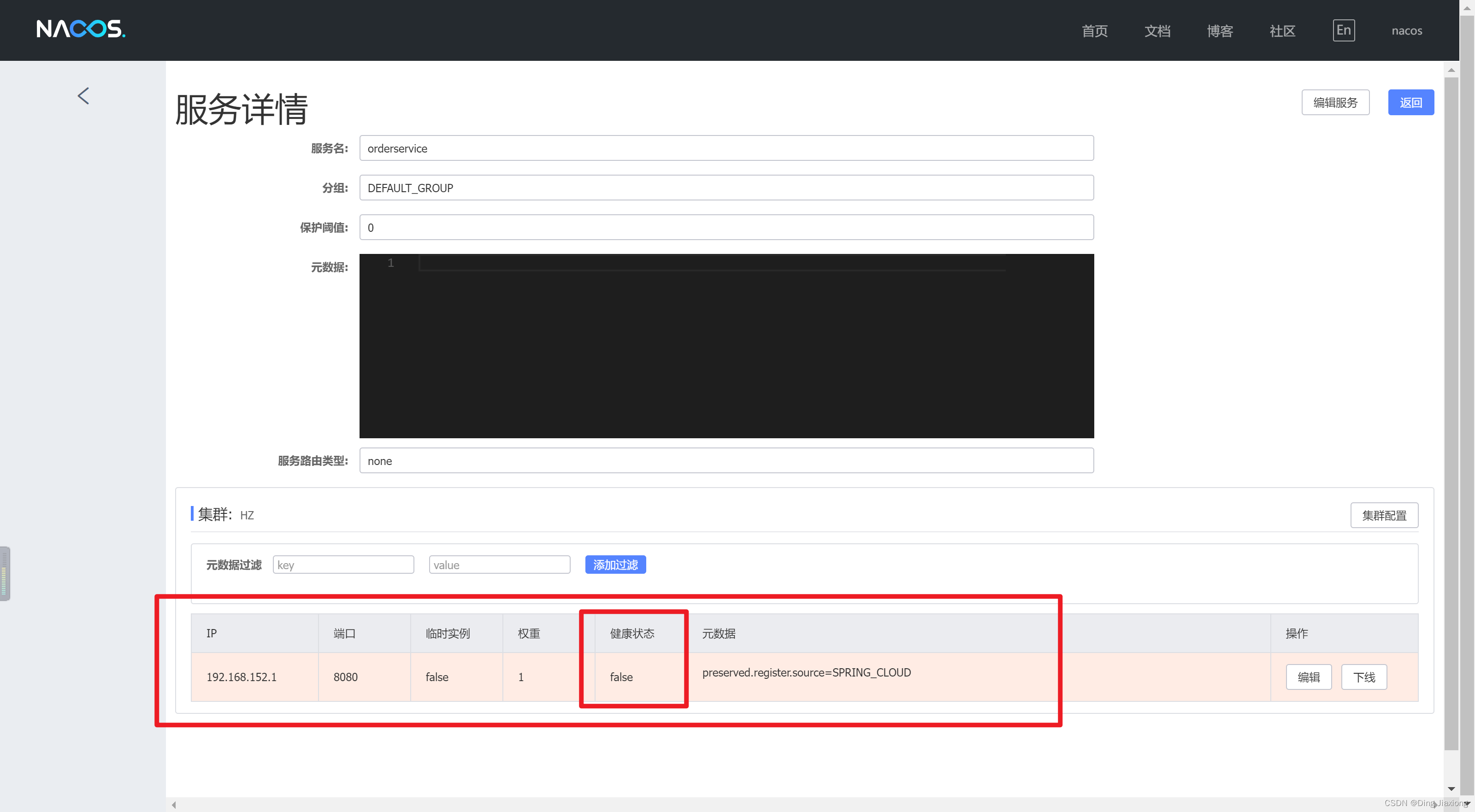Screen dimensions: 1475x812
Task: Open 博客 in the top navigation
Action: [x=1220, y=31]
